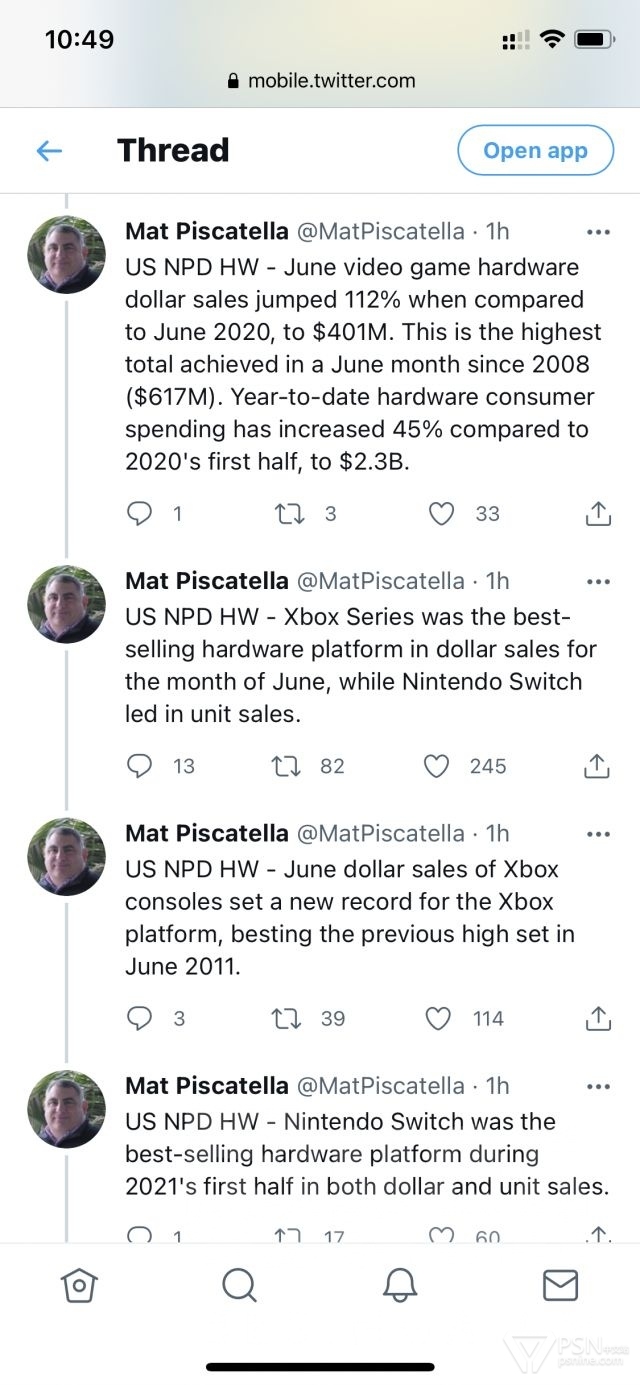Share the June 2011 Xbox record tweet
640x1385 pixels.
pos(597,1019)
